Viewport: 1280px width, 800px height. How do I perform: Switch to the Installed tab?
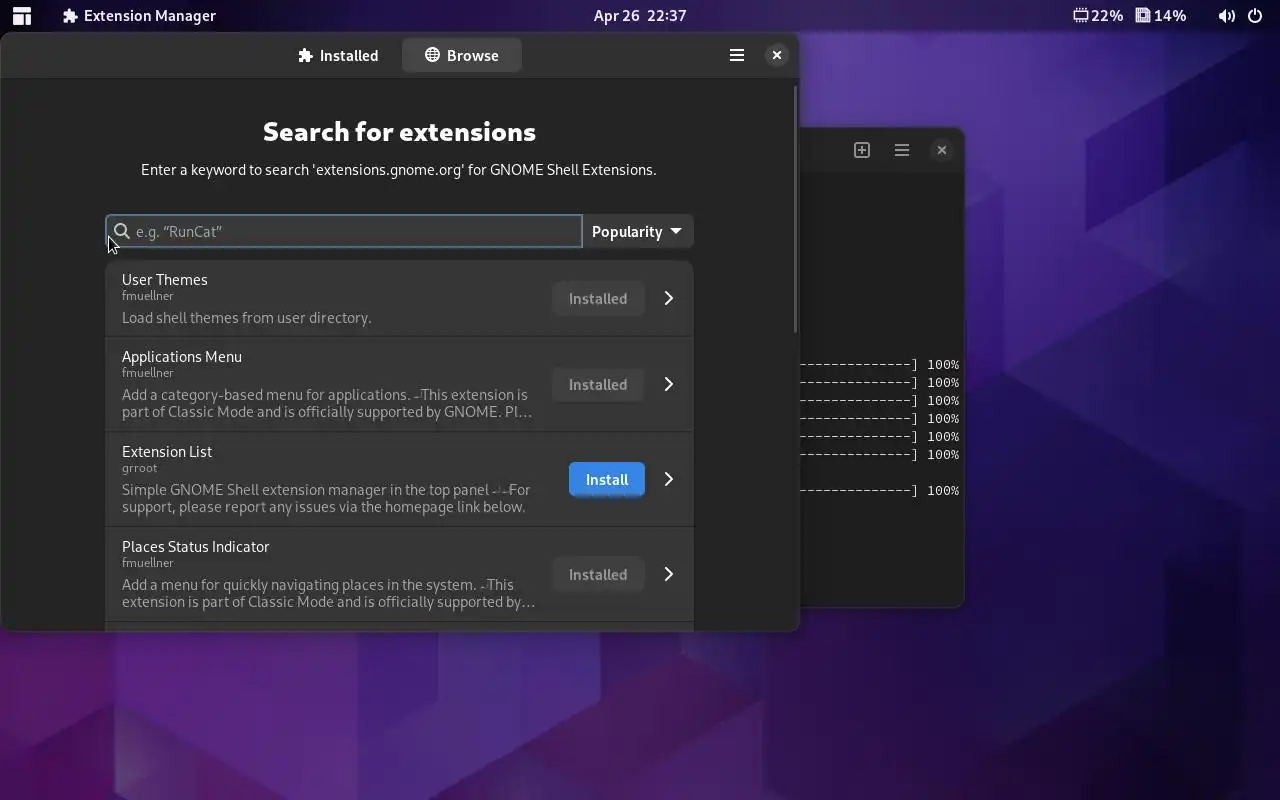coord(338,55)
